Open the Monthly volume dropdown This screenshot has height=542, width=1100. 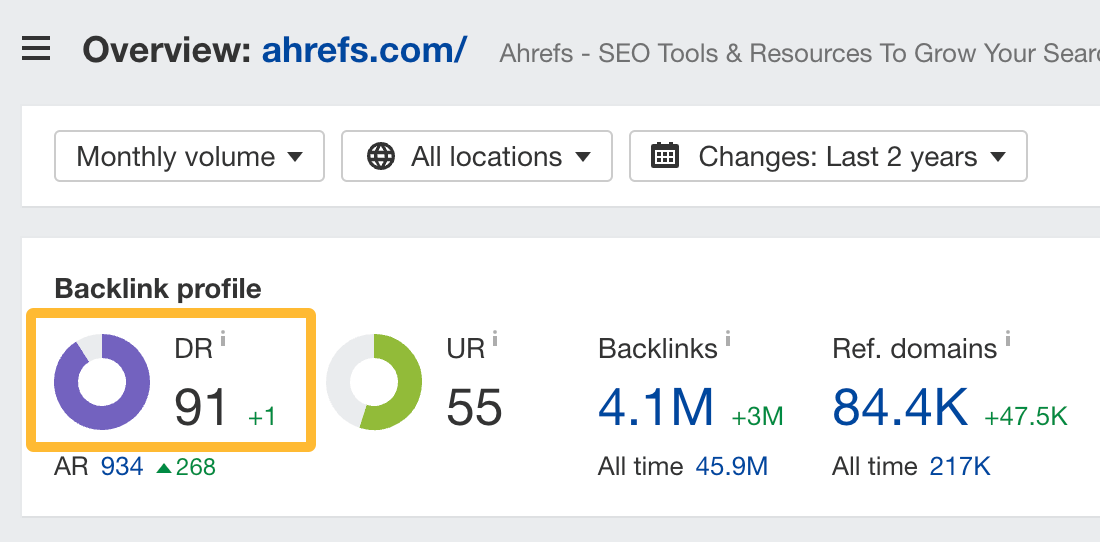tap(189, 156)
